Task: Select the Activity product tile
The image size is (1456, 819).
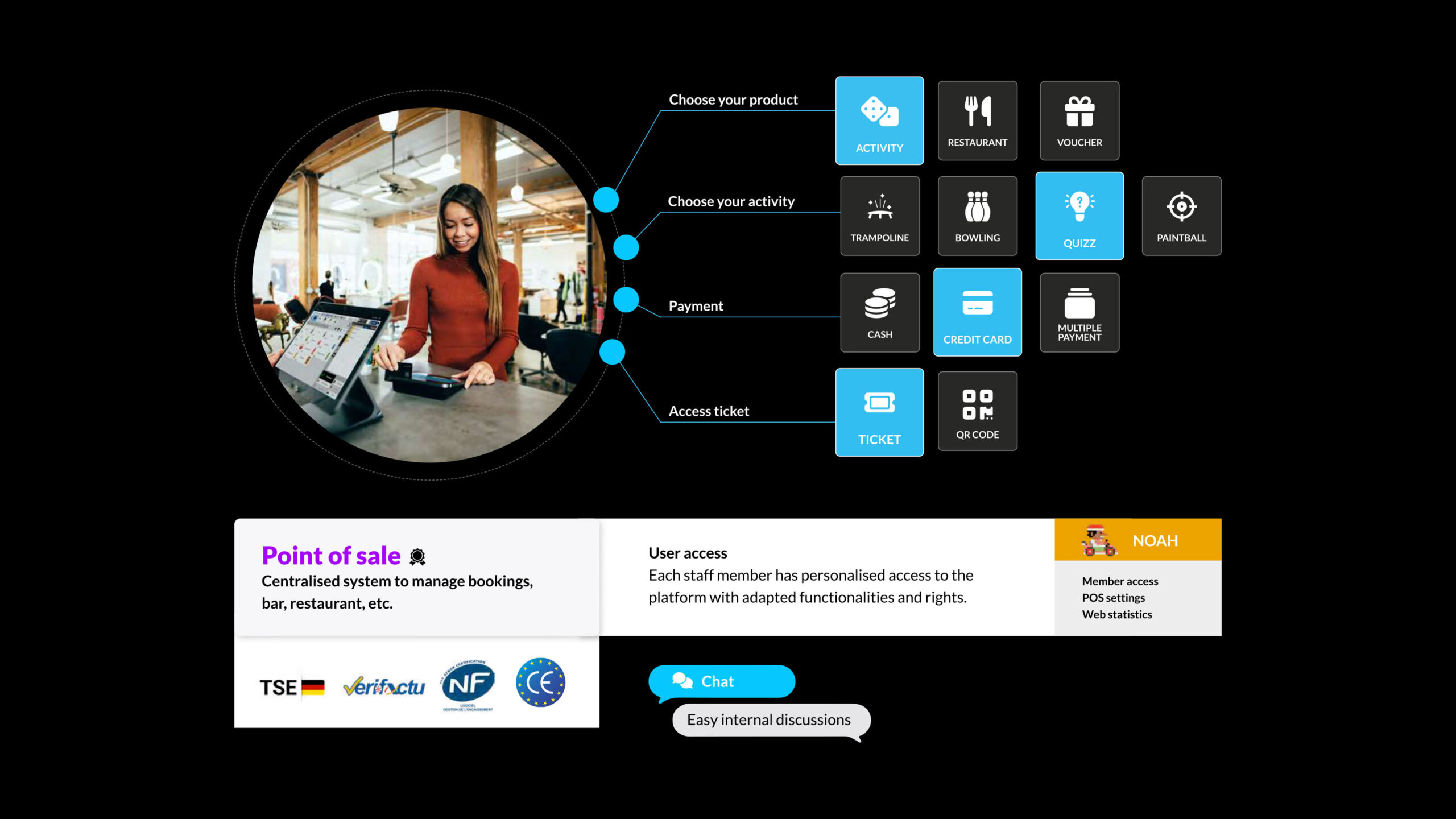Action: 879,121
